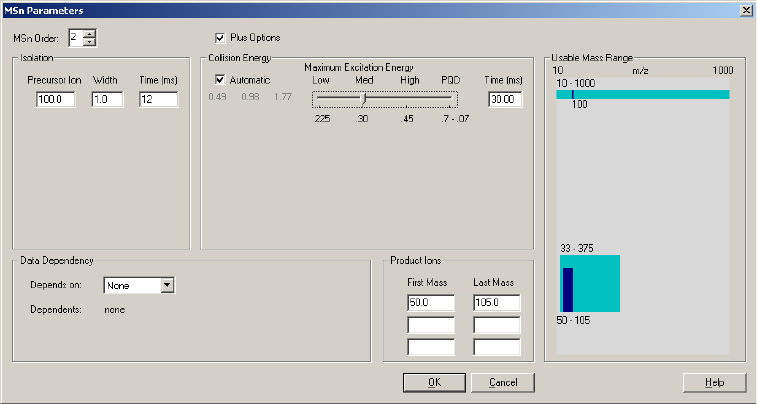757x404 pixels.
Task: Click the 10 - 1000 mass range bar
Action: [x=643, y=94]
